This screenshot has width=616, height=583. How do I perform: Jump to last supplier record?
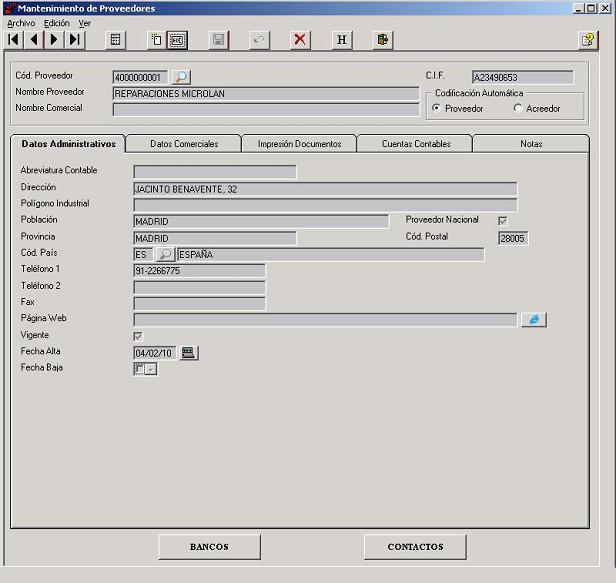75,40
